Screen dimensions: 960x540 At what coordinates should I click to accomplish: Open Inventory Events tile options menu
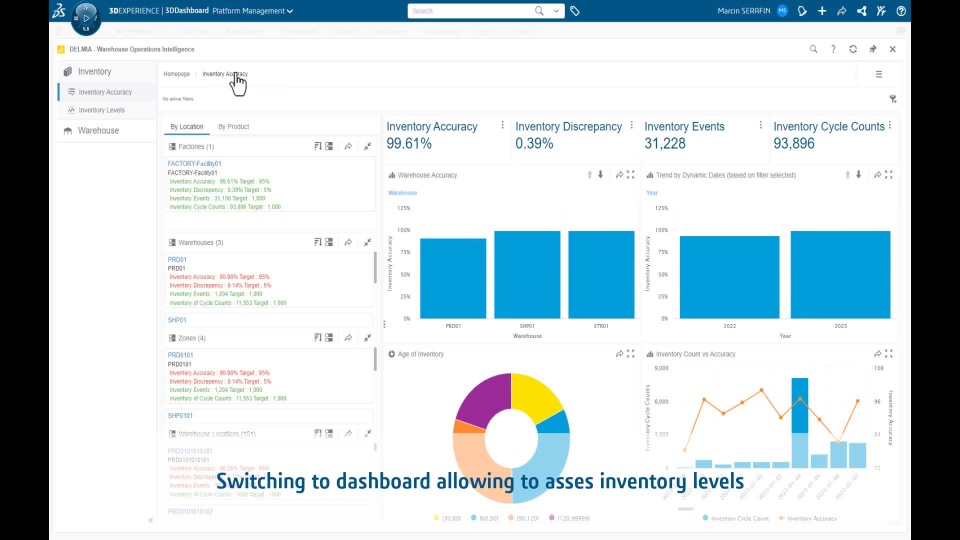(760, 125)
